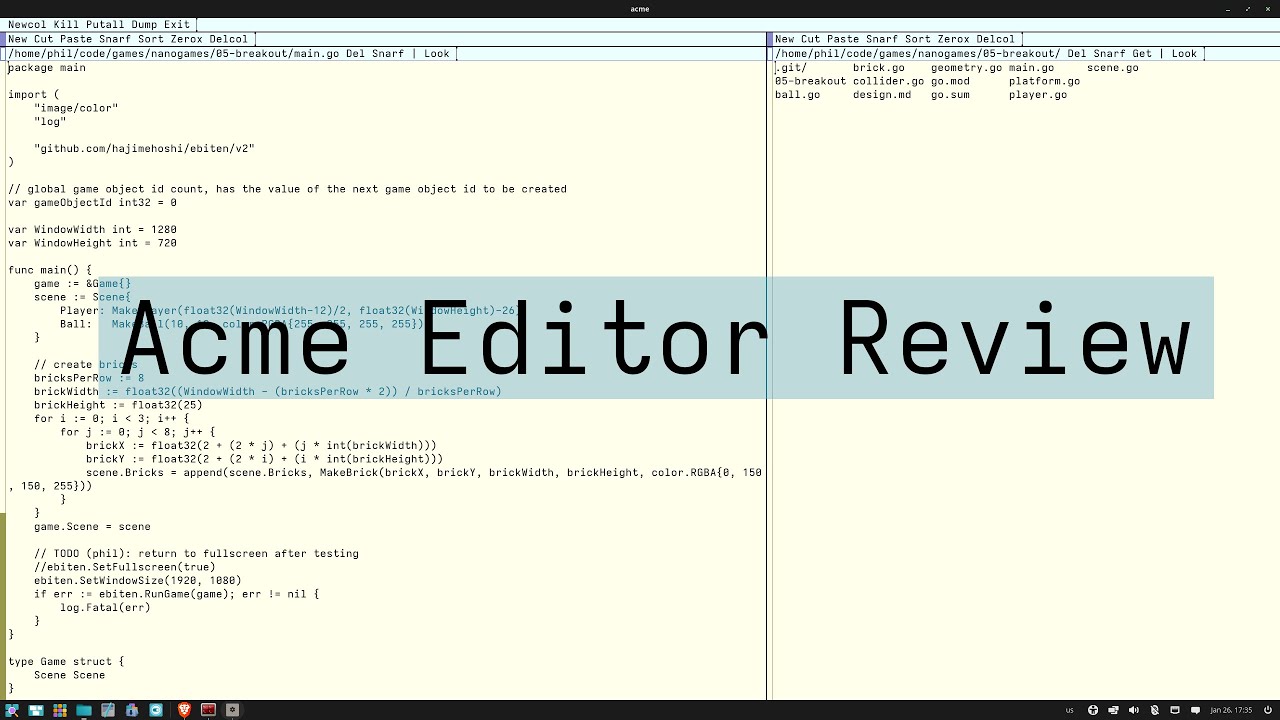Click the 'us' keyboard layout indicator

(1069, 710)
